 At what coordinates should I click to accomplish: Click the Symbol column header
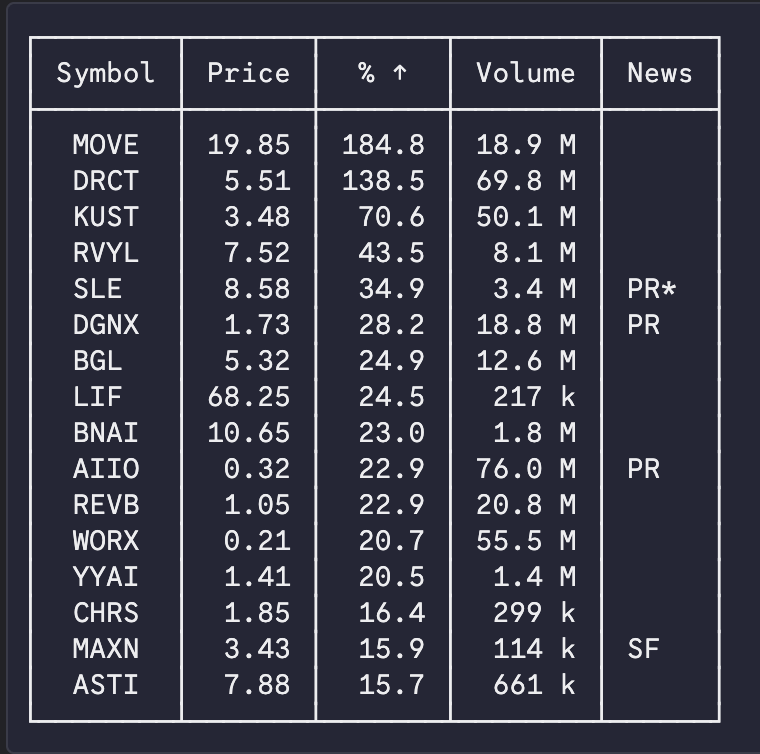coord(105,73)
